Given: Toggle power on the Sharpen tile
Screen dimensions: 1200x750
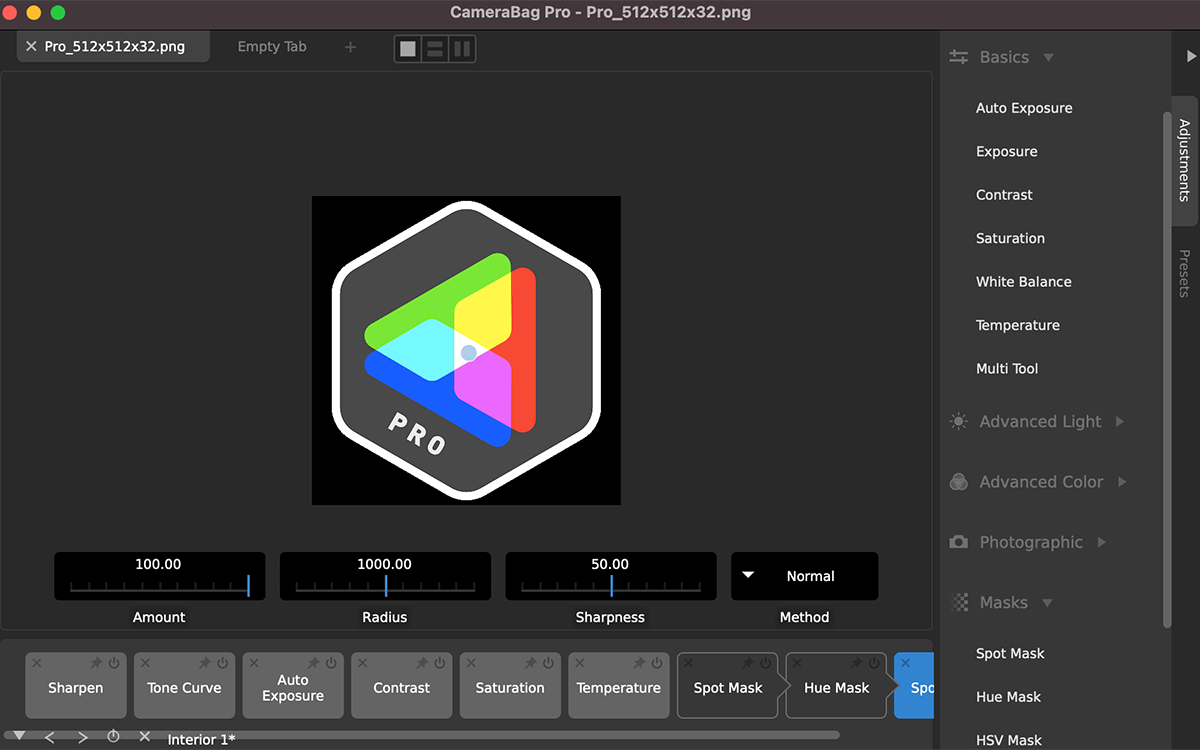Looking at the screenshot, I should click(x=113, y=663).
